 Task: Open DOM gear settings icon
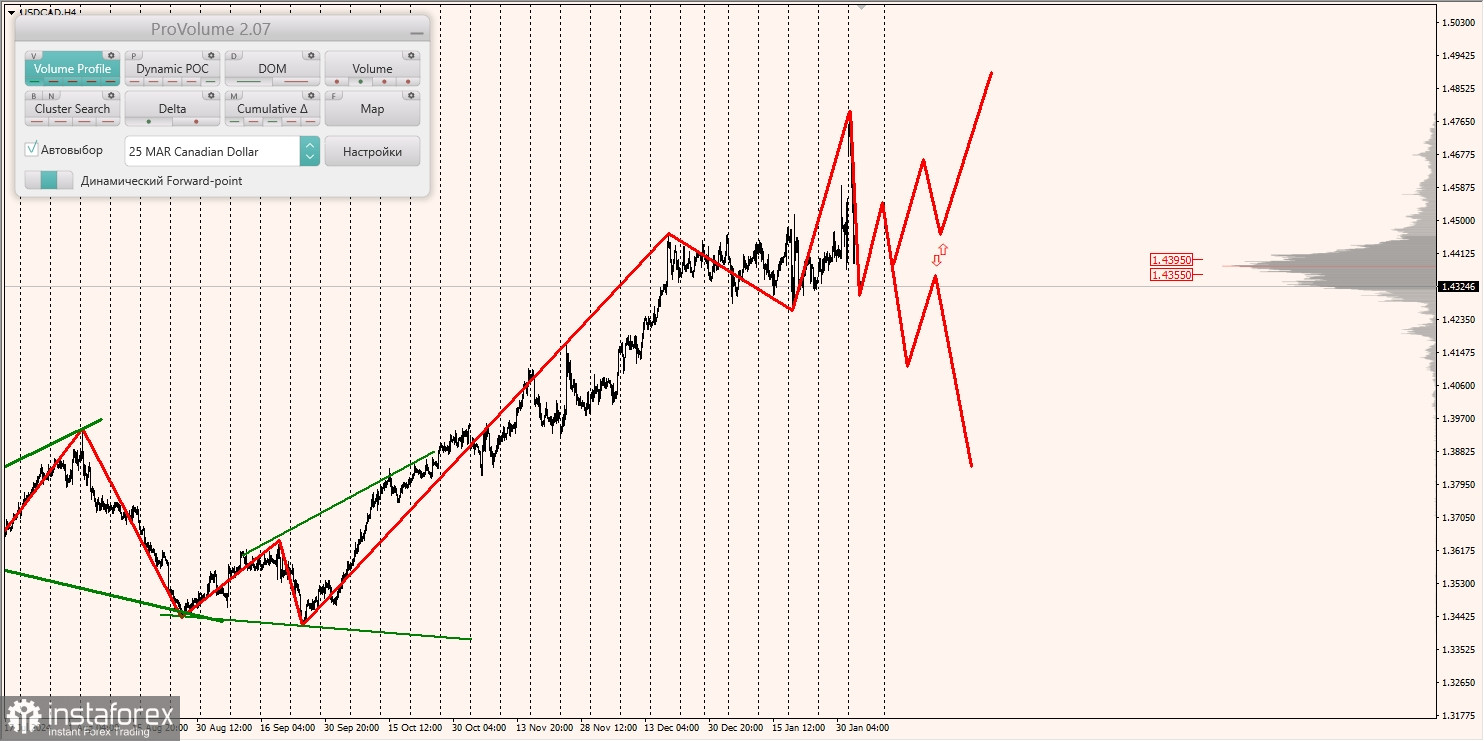pos(311,55)
